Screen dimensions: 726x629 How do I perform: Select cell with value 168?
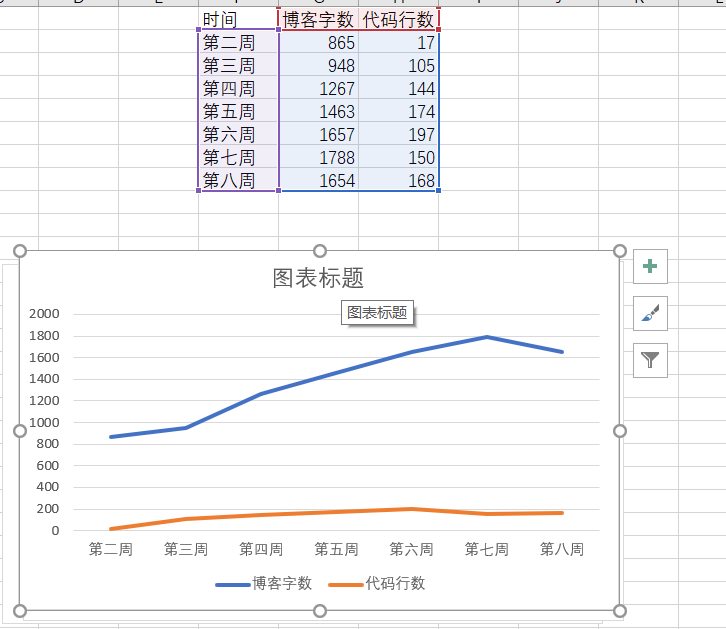click(399, 180)
